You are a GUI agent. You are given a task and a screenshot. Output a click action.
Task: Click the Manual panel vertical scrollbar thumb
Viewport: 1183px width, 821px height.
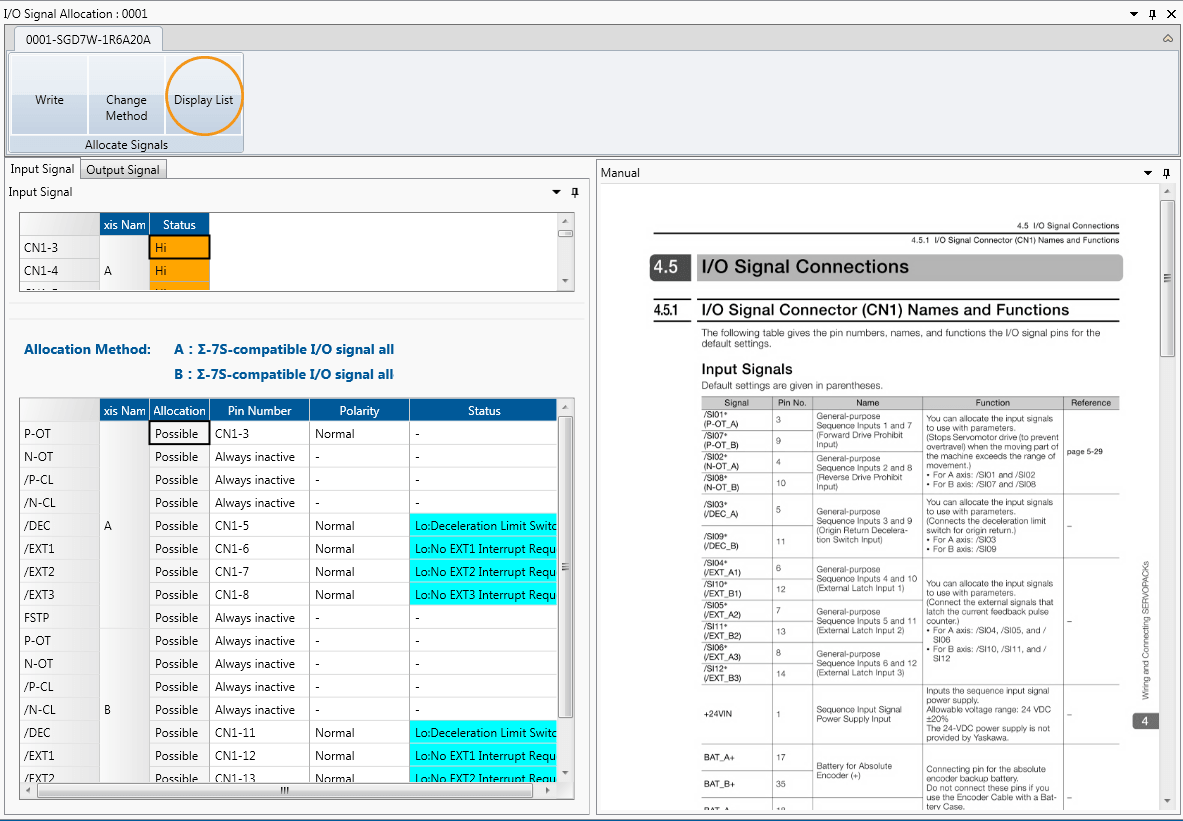click(1167, 278)
